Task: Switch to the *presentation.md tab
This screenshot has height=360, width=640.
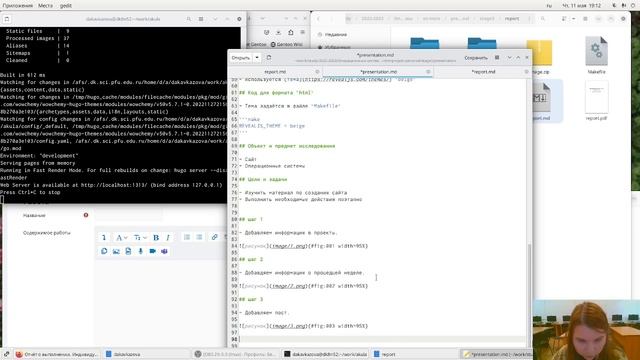Action: click(378, 72)
